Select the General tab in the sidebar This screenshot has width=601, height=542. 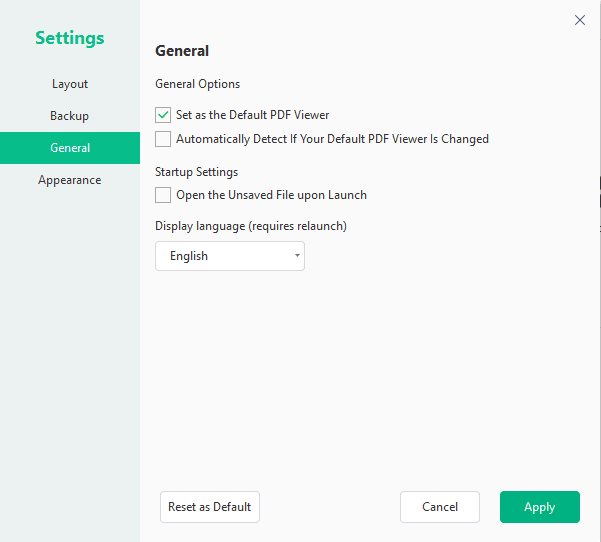pos(70,148)
